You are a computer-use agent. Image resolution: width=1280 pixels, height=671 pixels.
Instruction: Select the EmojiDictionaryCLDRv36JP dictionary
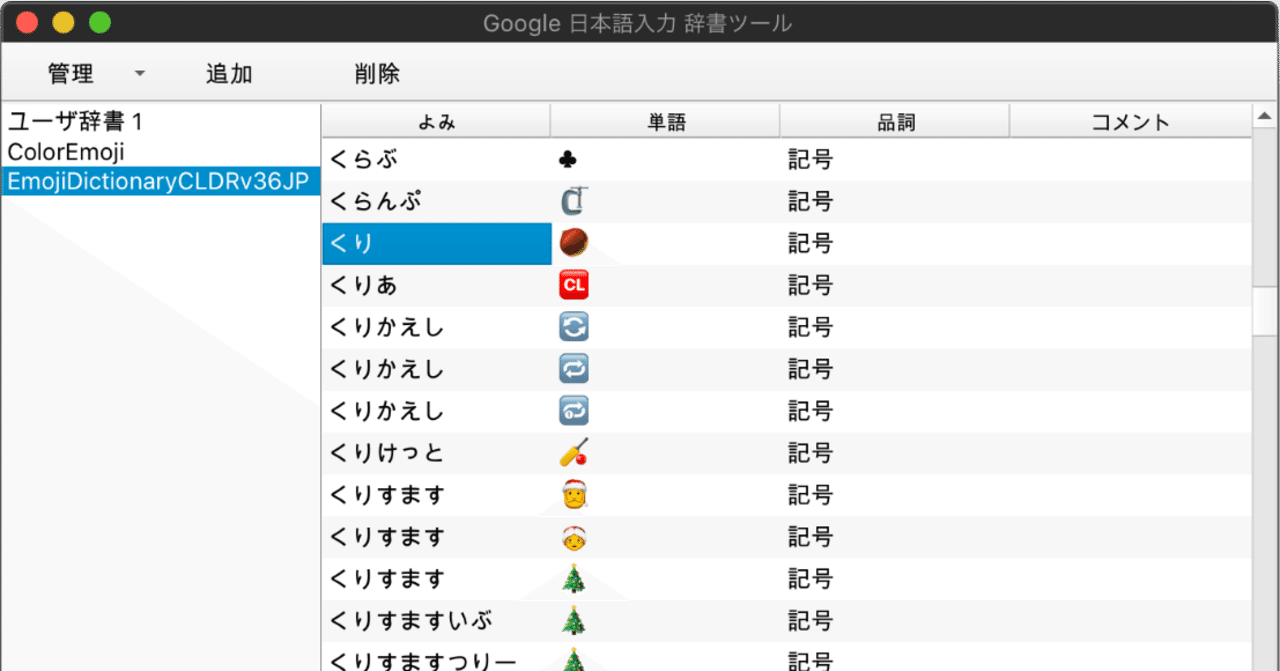click(x=160, y=181)
